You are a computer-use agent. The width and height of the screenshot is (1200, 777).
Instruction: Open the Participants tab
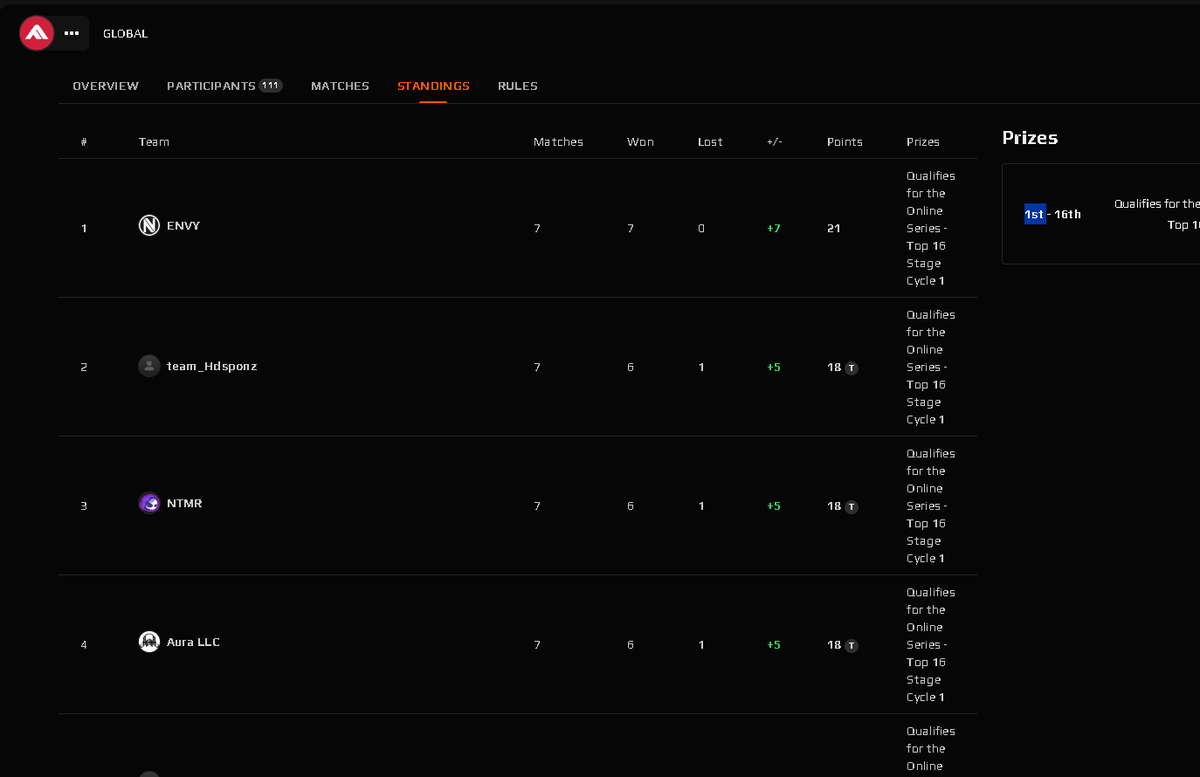225,86
